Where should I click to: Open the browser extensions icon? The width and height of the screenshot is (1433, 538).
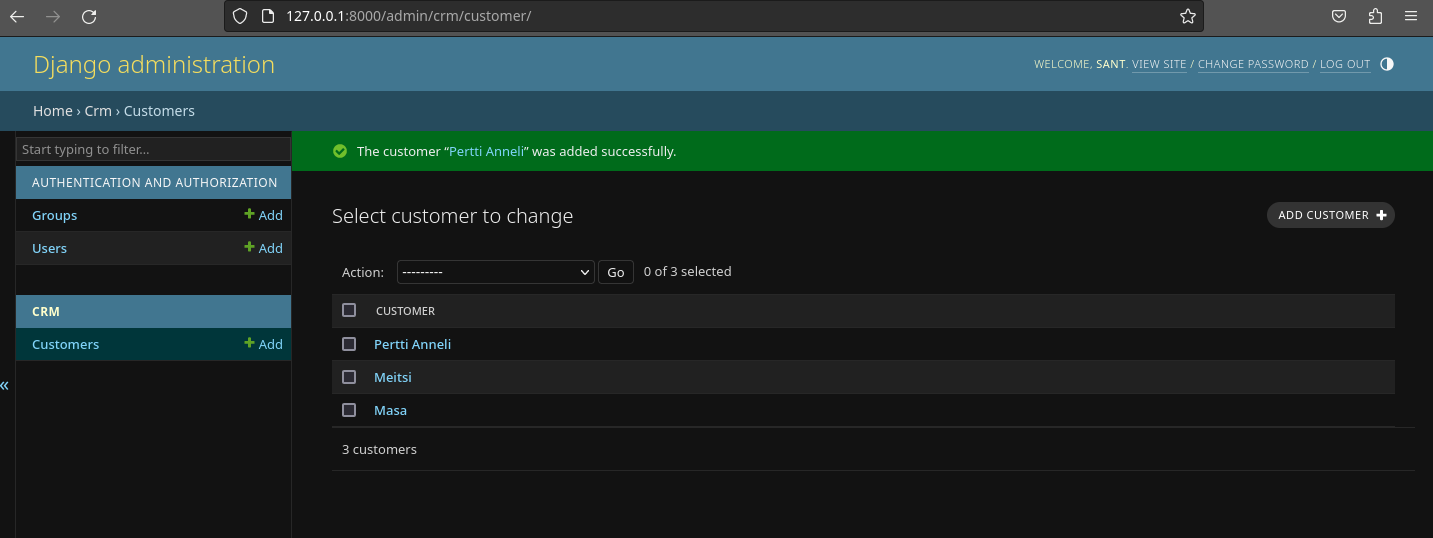[x=1375, y=16]
